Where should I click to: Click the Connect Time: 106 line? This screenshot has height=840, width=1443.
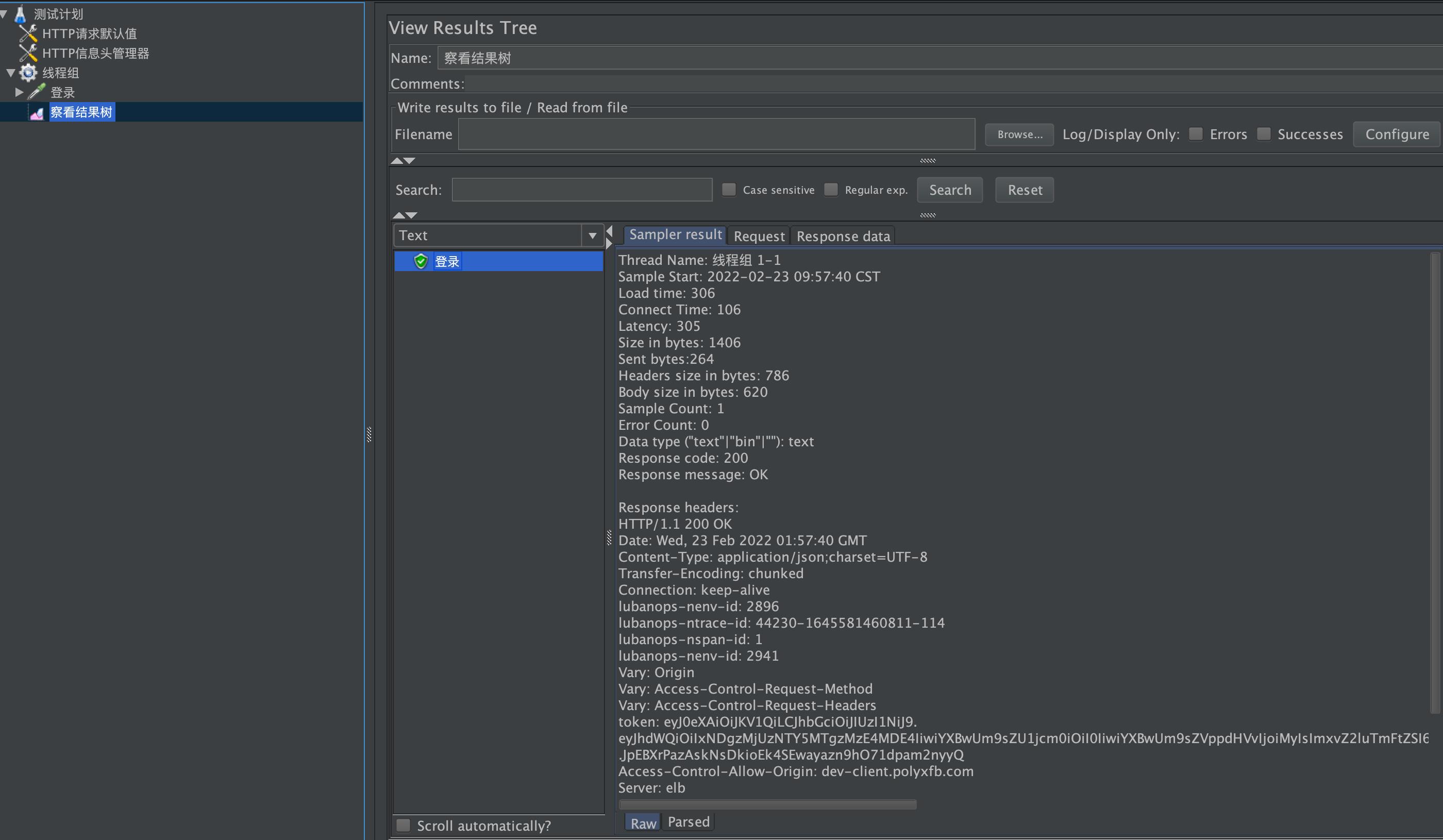[679, 310]
